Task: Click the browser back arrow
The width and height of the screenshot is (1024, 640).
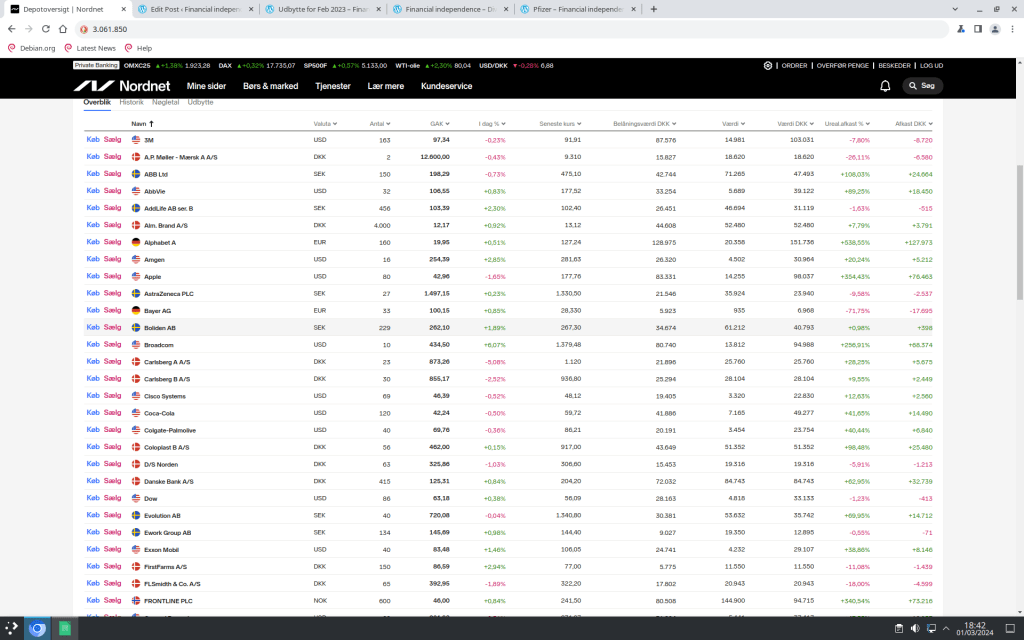Action: [13, 29]
